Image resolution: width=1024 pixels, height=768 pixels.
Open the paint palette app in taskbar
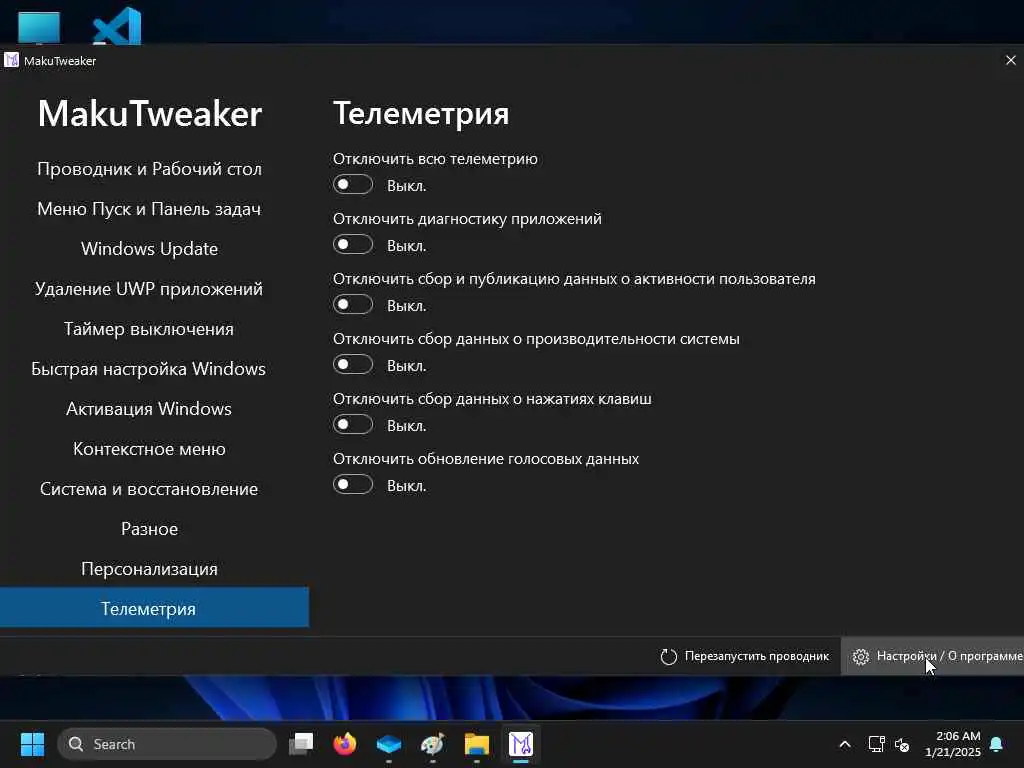tap(432, 744)
